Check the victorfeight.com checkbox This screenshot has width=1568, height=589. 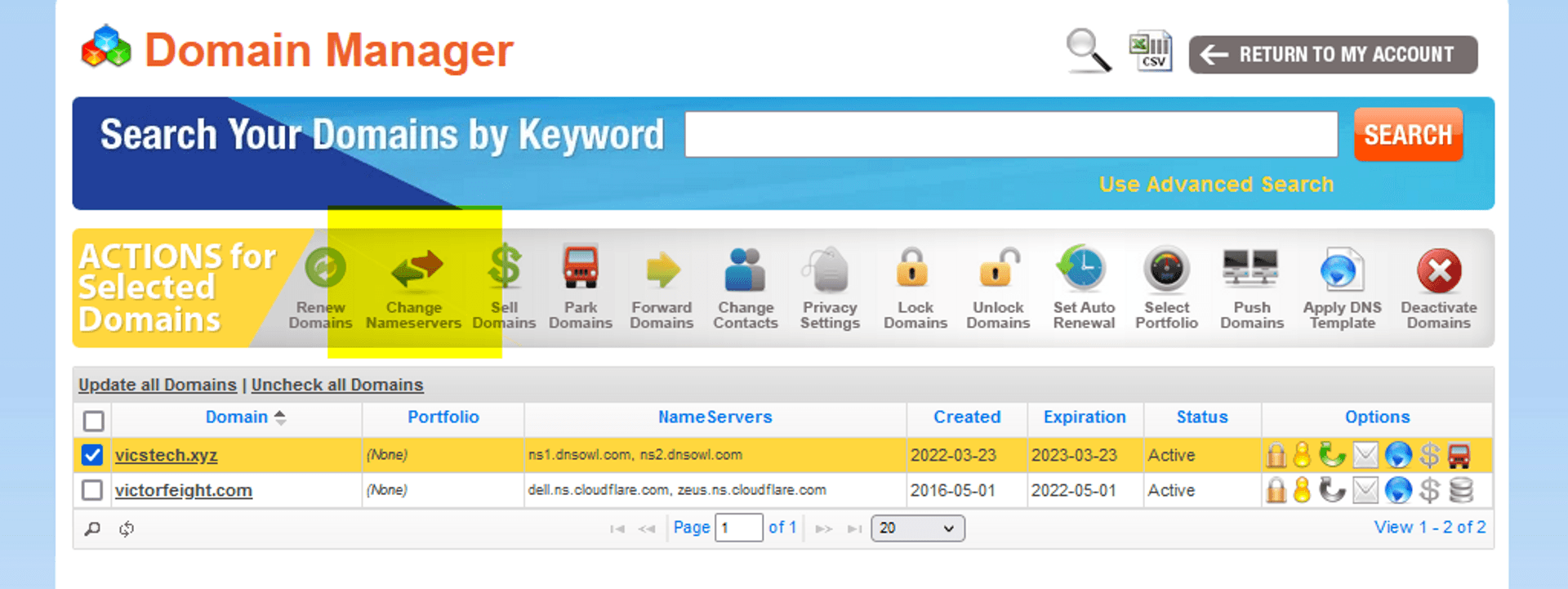92,490
